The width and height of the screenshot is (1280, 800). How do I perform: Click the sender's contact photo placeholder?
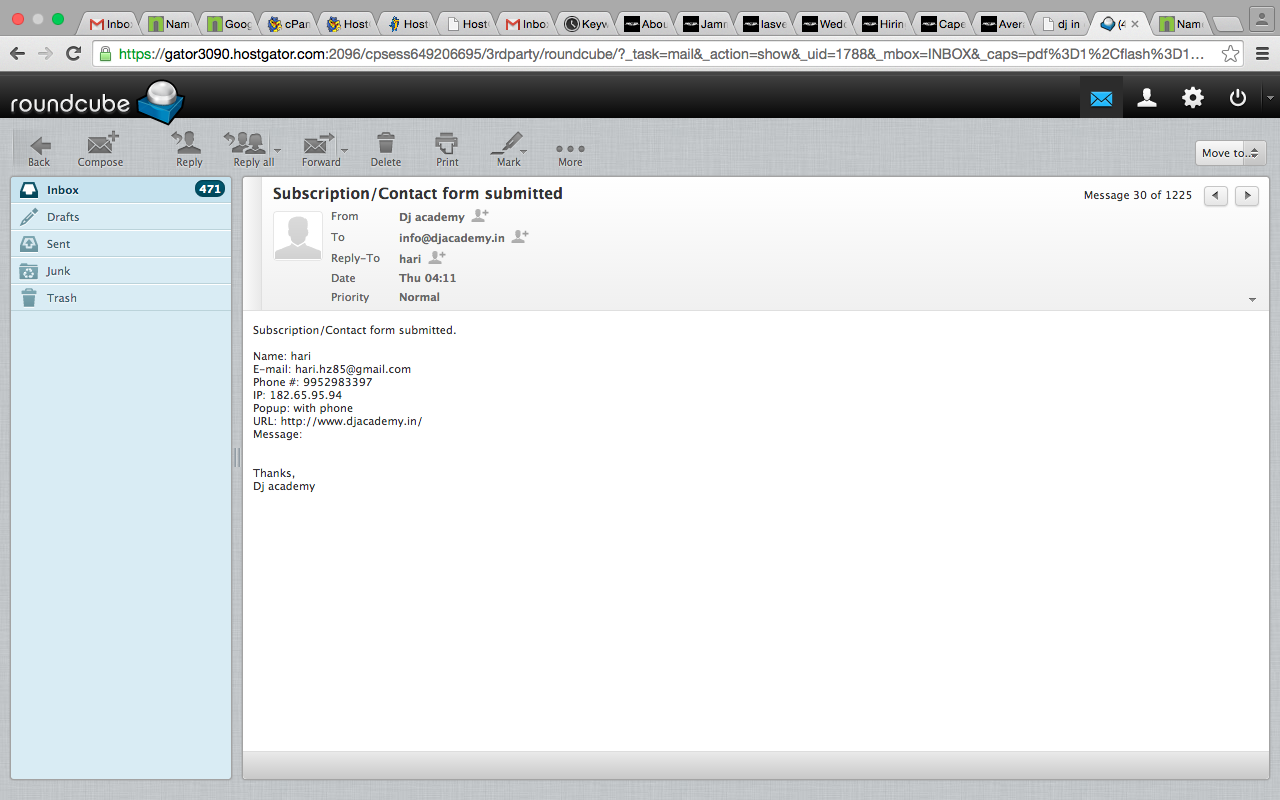298,236
